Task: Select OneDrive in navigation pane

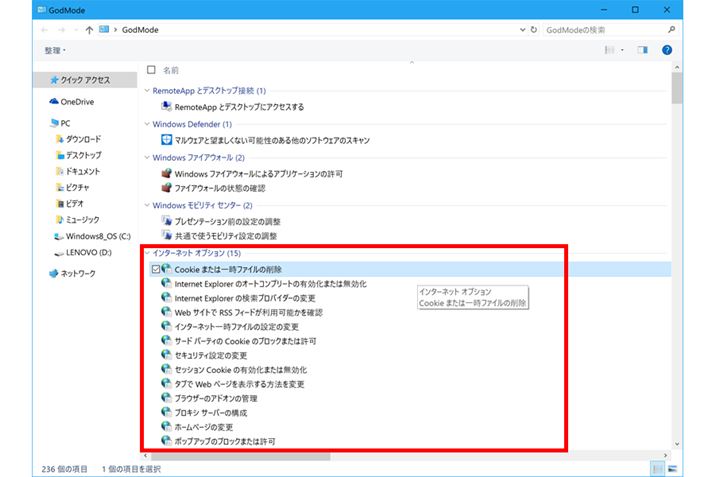Action: click(x=72, y=102)
